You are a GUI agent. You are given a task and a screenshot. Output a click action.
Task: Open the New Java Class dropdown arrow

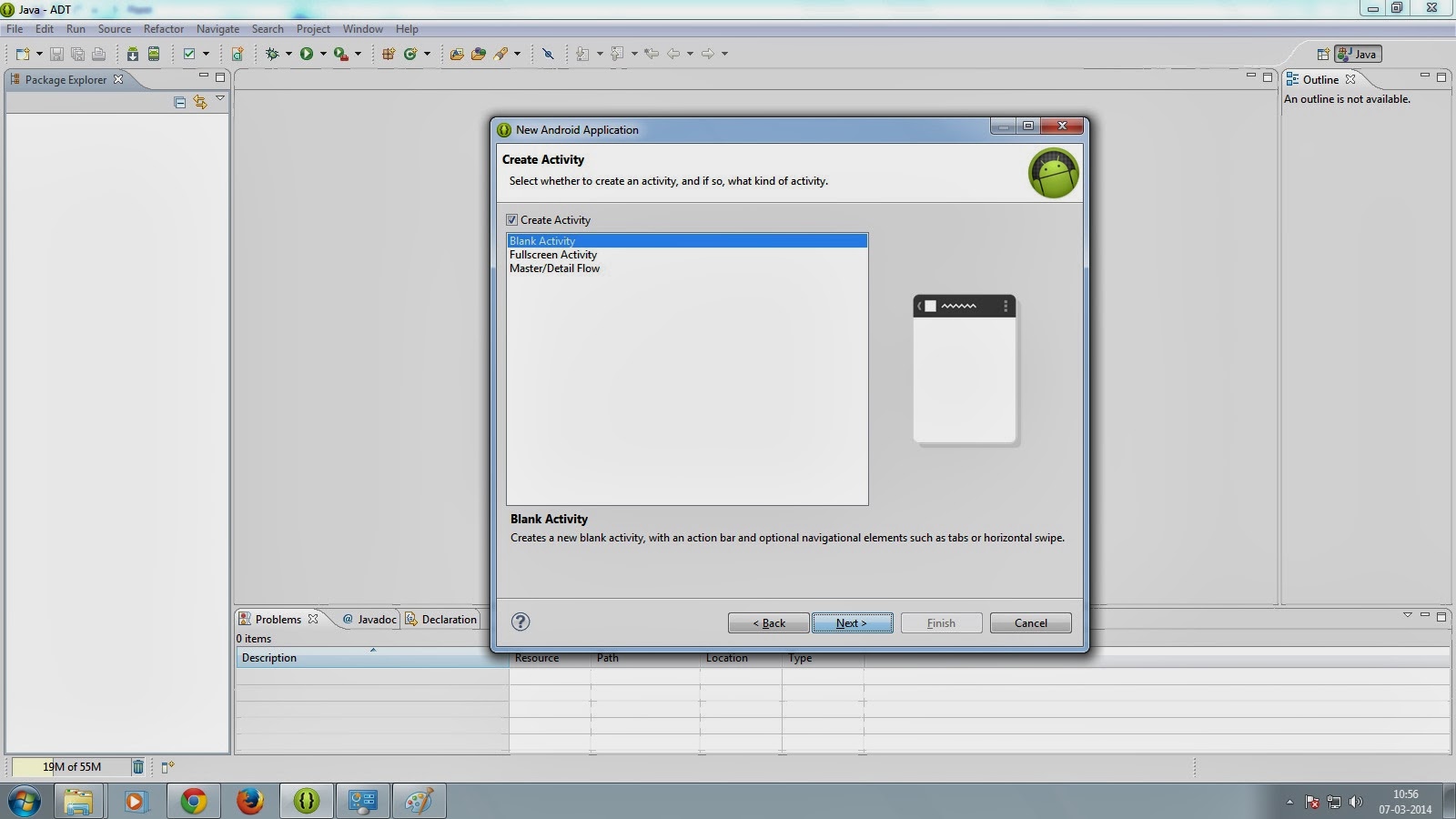coord(427,54)
